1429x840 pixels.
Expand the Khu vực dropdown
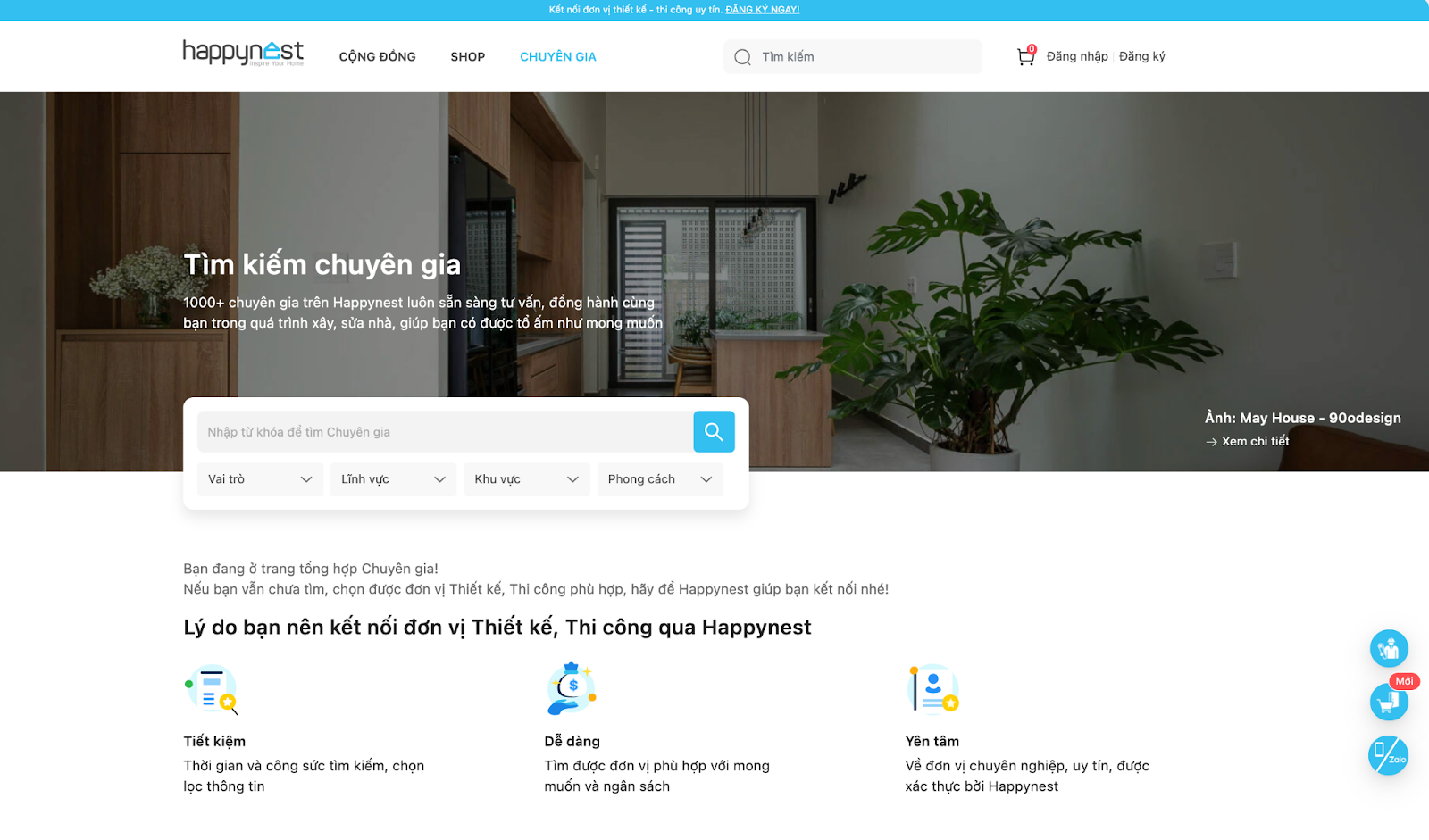tap(527, 479)
